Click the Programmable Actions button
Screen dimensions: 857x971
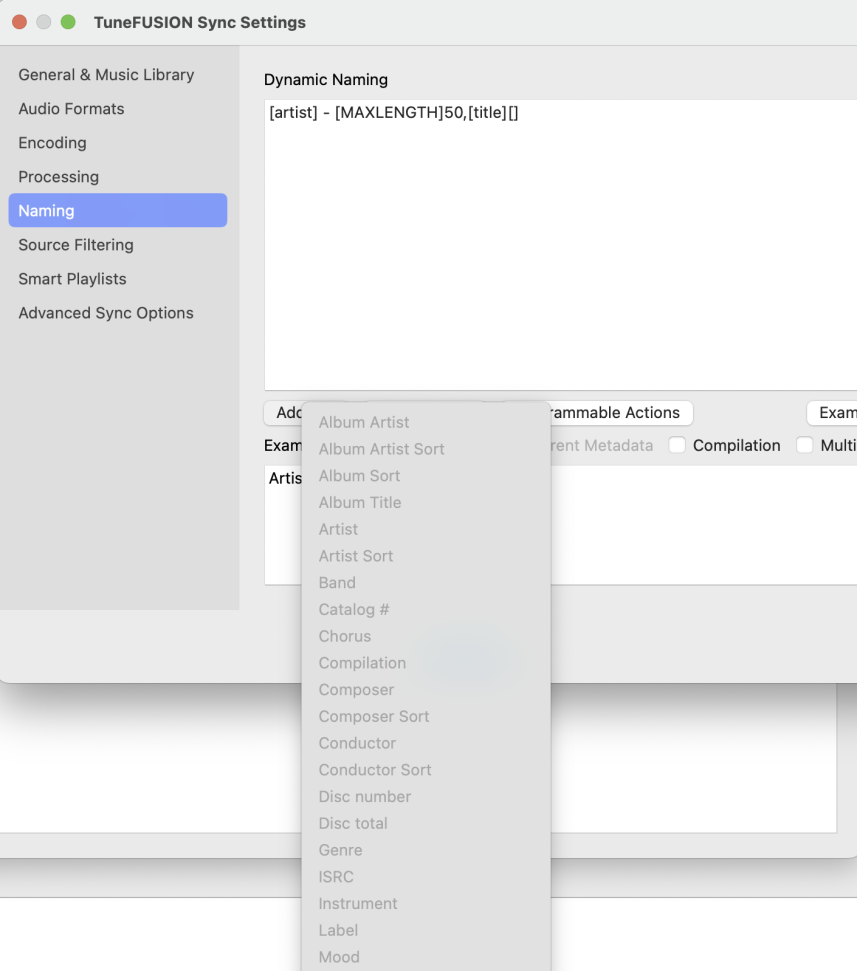point(621,413)
